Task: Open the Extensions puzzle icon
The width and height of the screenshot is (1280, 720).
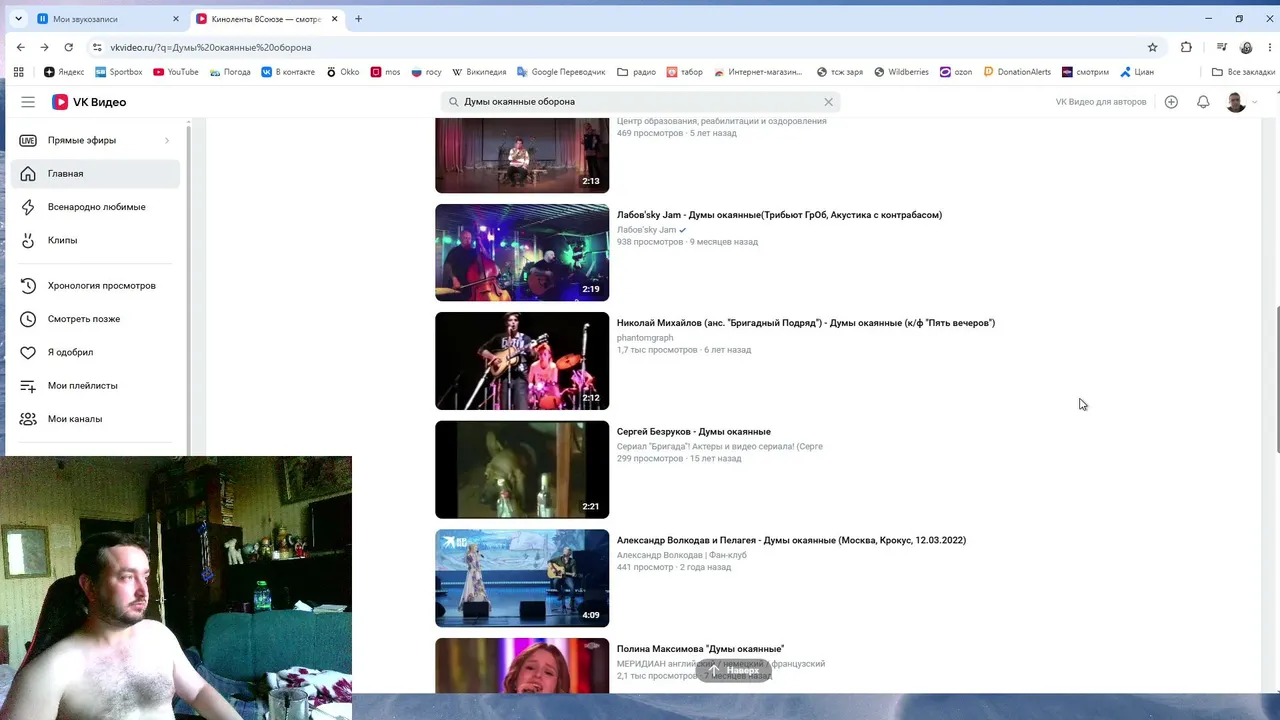Action: coord(1186,47)
